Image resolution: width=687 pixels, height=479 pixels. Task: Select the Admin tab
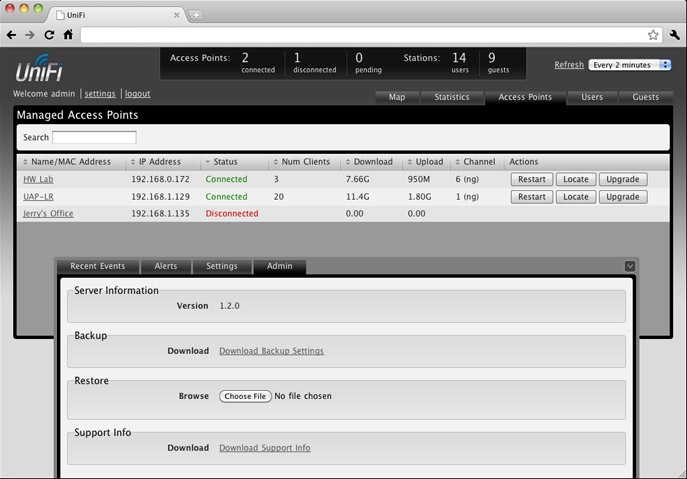tap(280, 266)
